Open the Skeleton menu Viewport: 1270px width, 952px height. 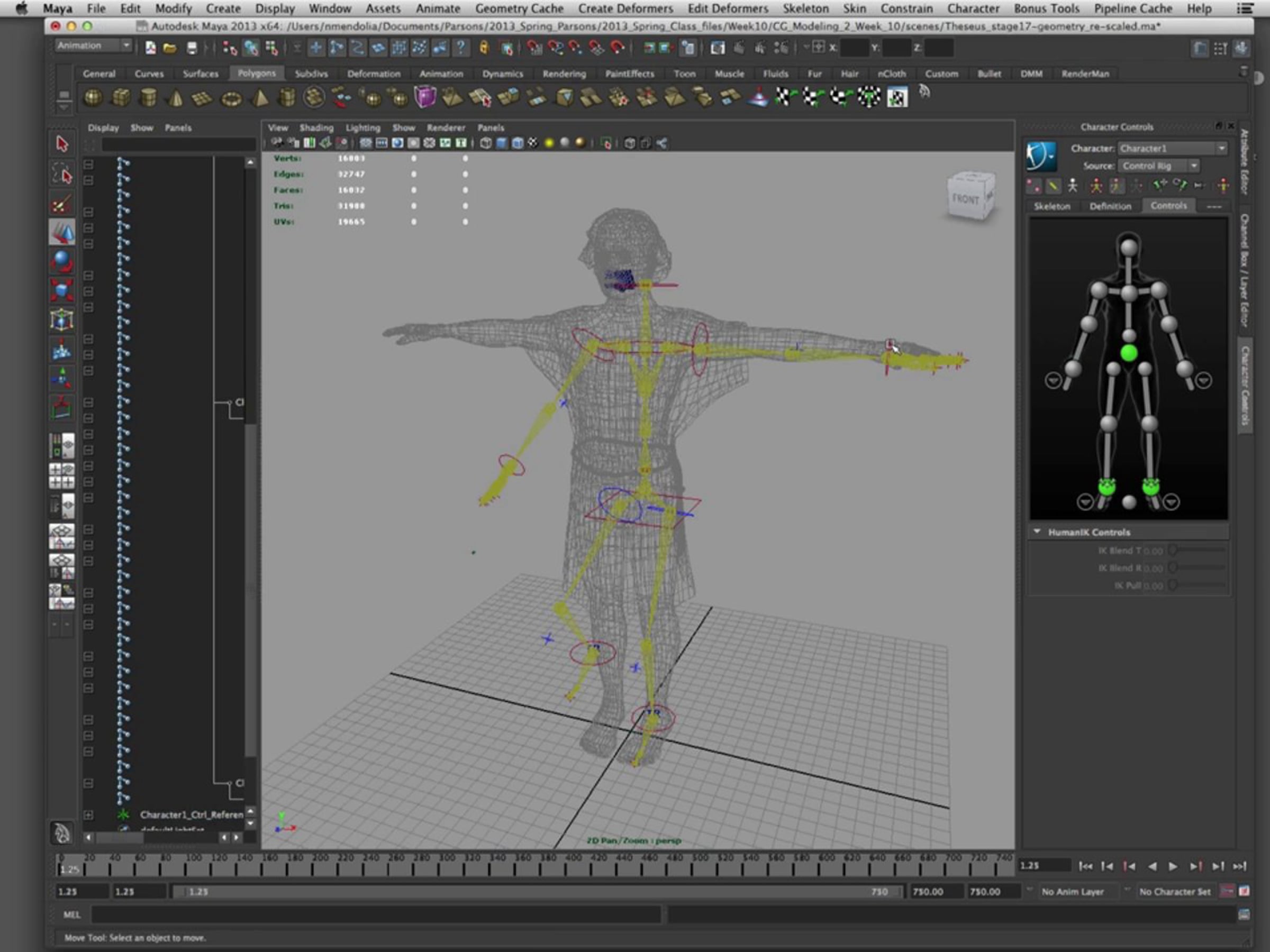[805, 8]
